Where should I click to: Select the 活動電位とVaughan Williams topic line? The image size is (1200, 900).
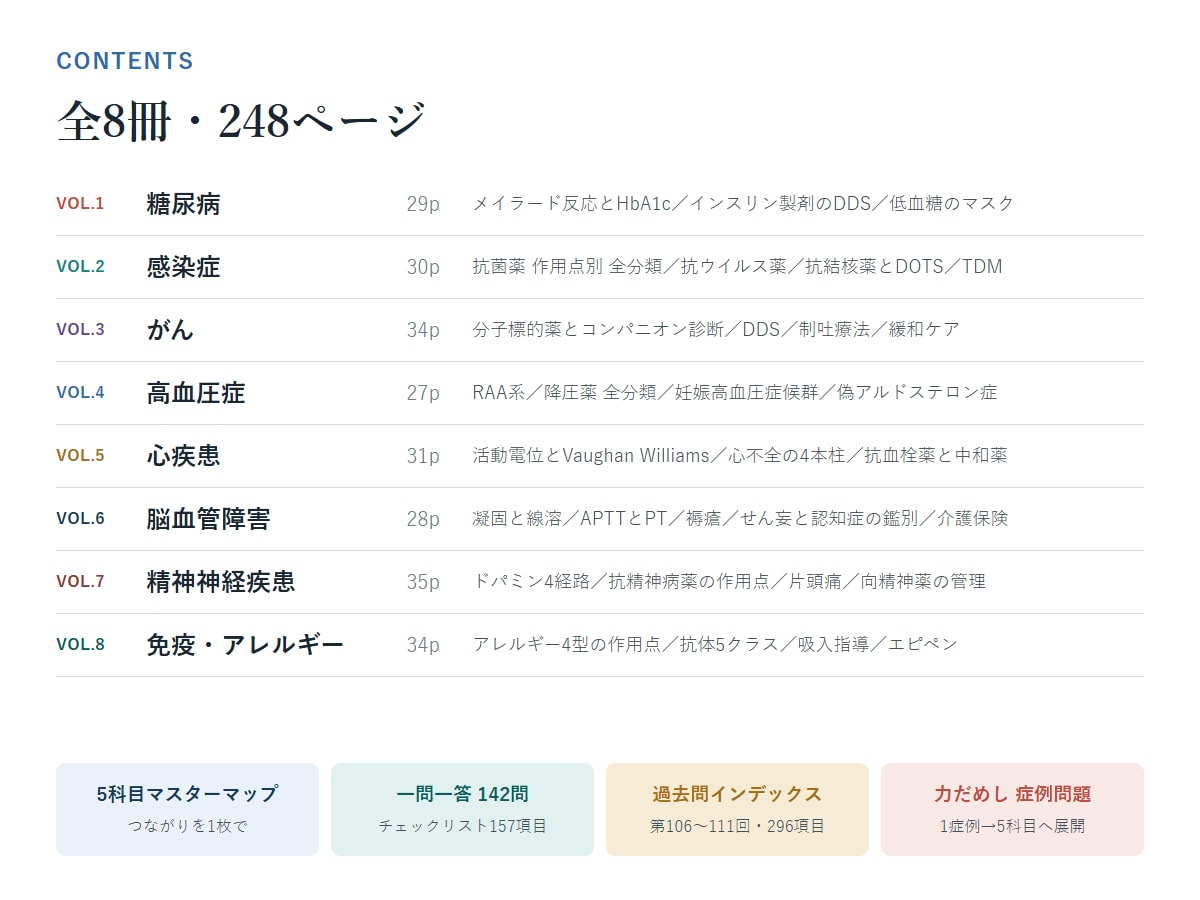point(740,456)
